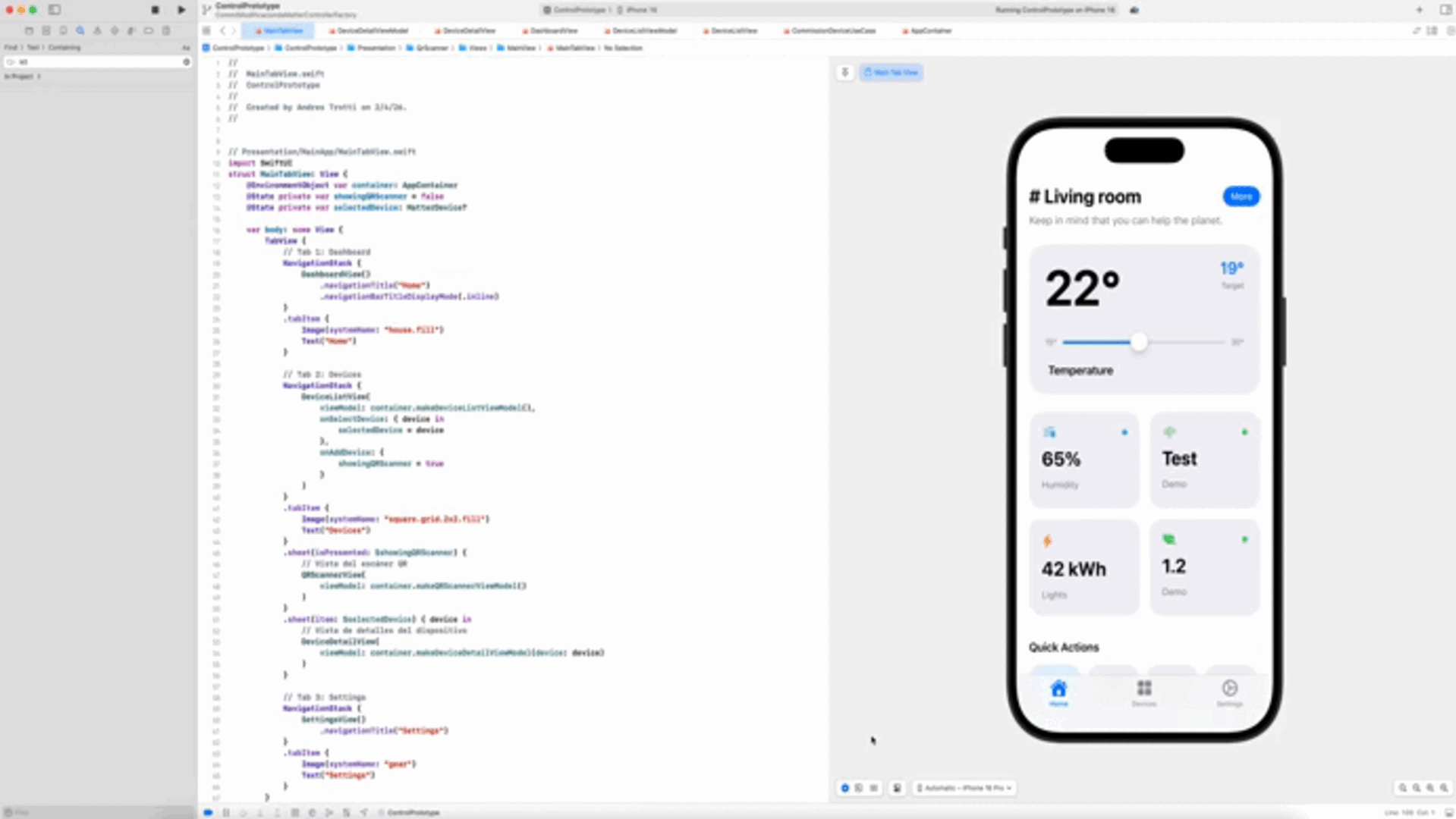Open the In Project search scope selector

(22, 77)
